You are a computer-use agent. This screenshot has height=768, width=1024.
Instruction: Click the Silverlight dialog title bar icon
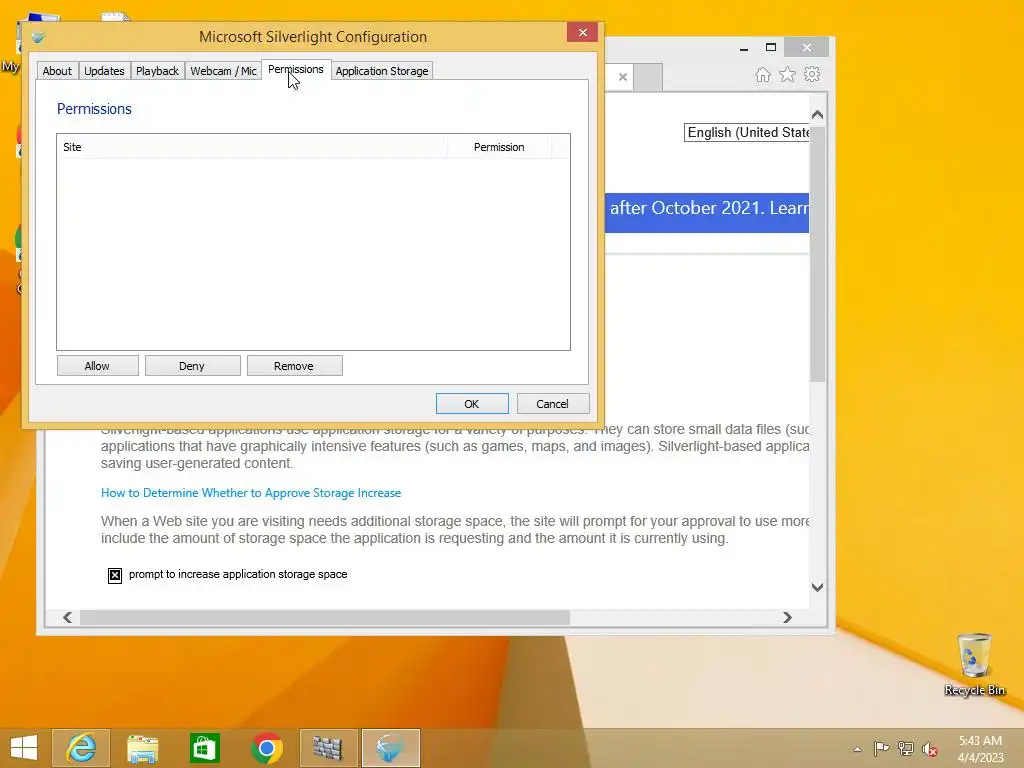tap(38, 37)
